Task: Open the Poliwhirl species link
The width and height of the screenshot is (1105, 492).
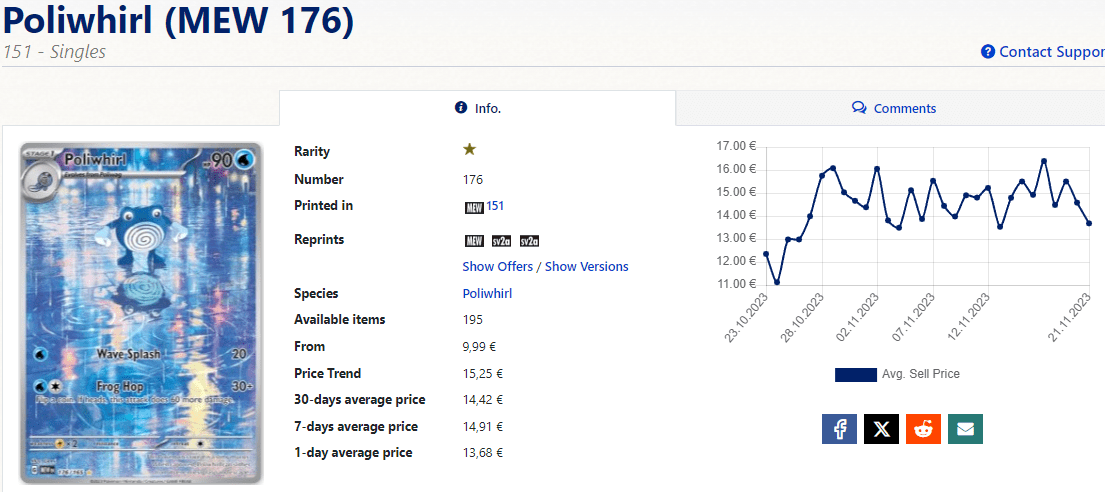Action: point(487,294)
